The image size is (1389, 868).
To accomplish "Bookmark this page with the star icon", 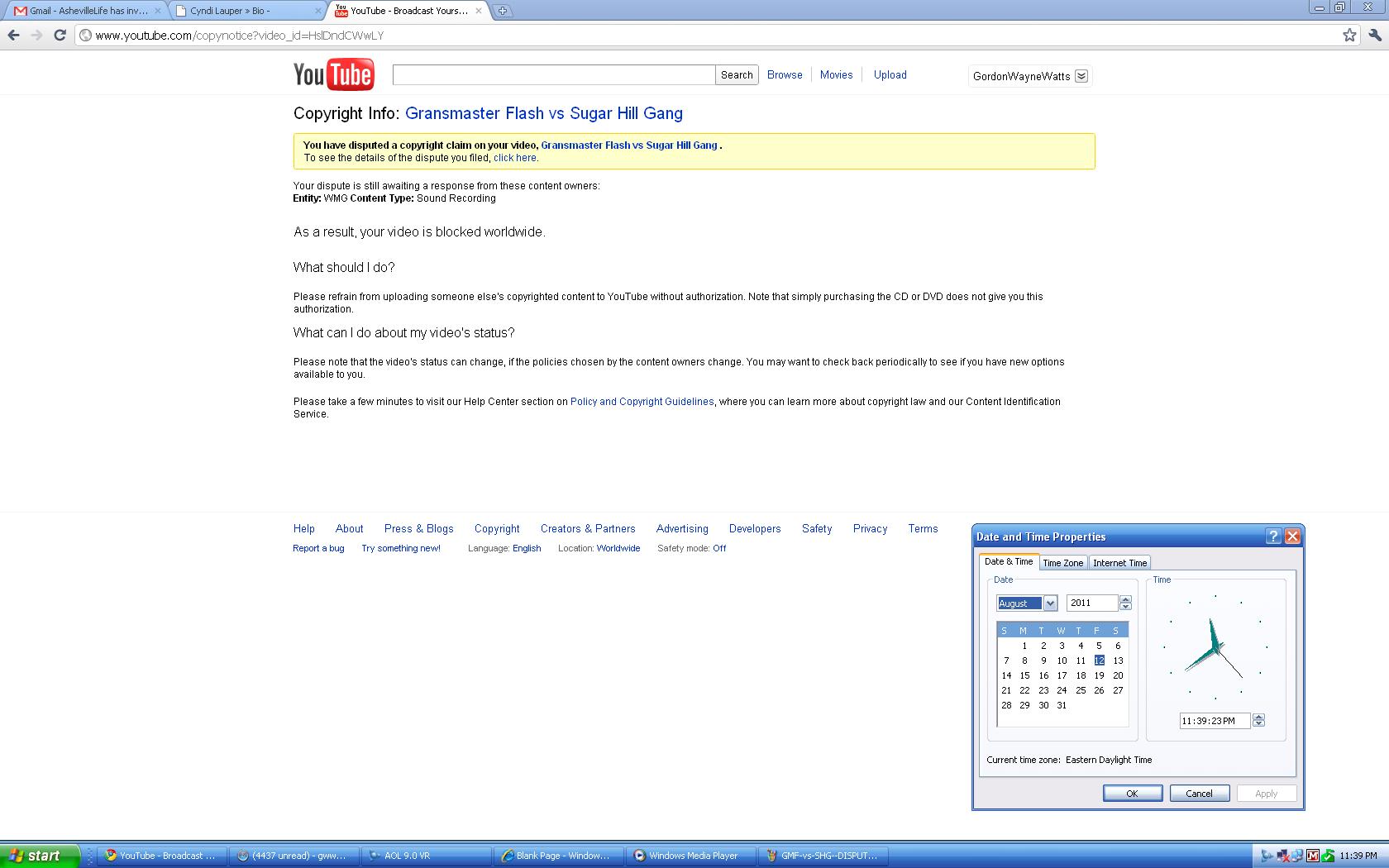I will 1349,35.
